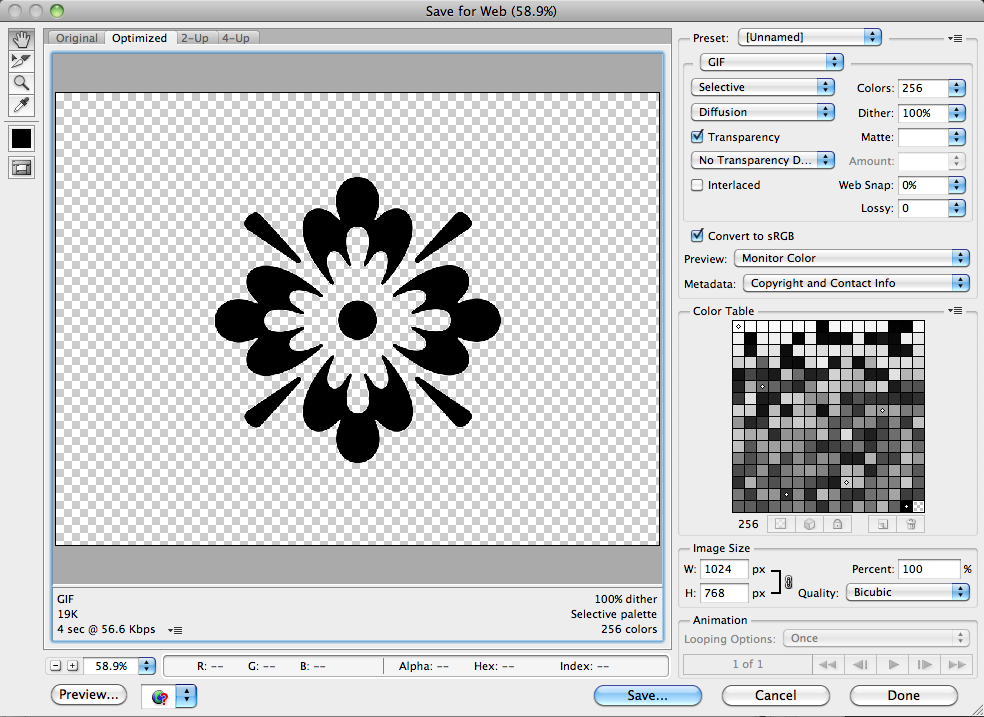Lock selected colors with the padlock icon

click(836, 523)
